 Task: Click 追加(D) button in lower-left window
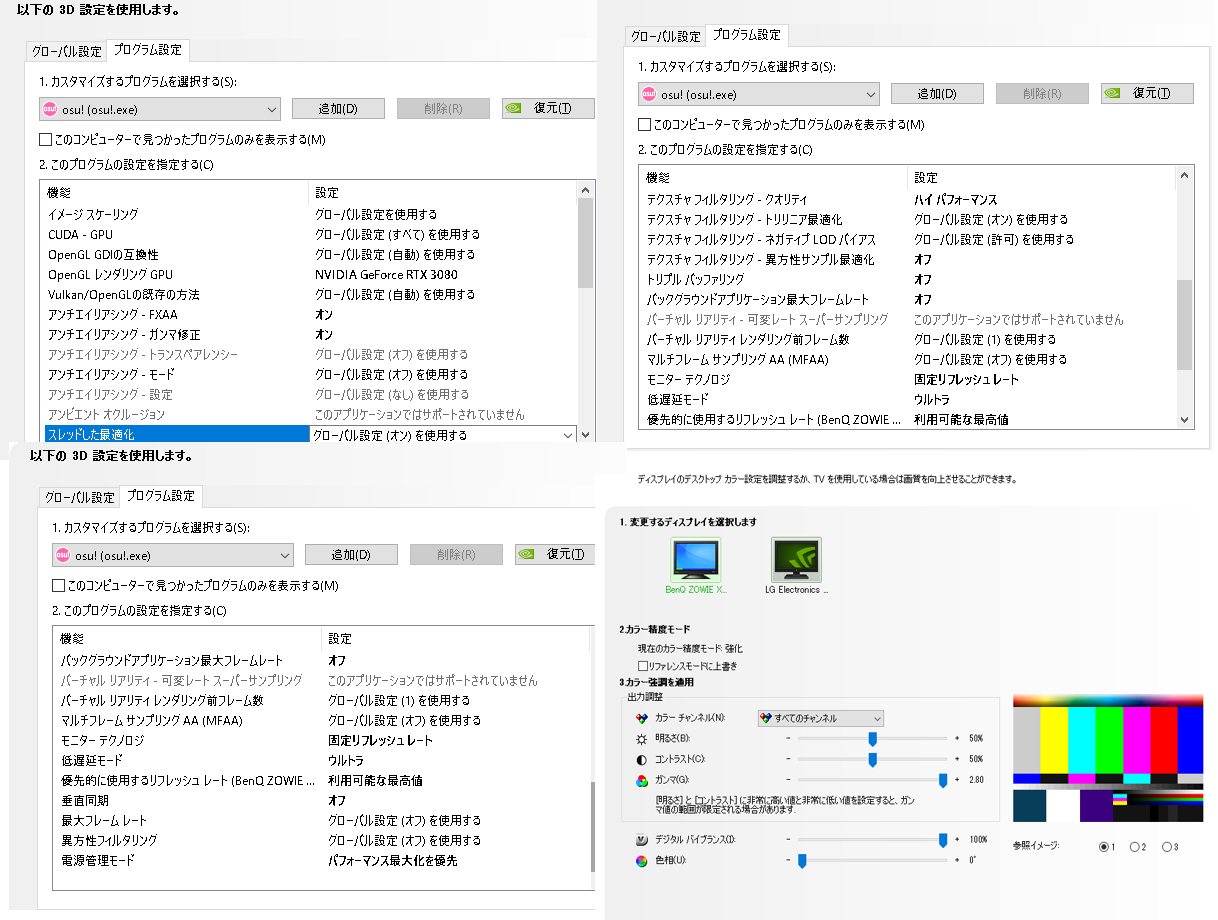coord(351,555)
